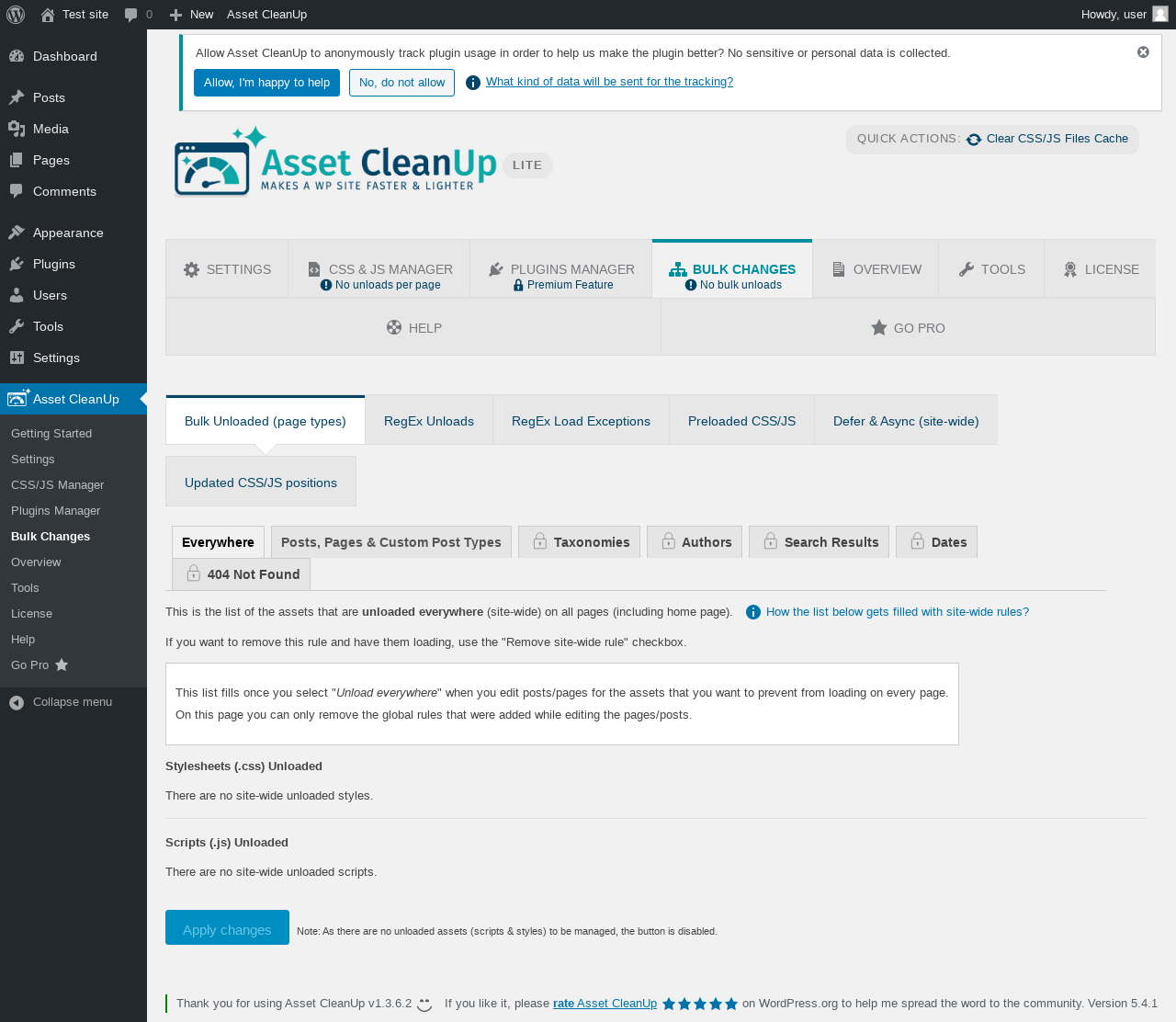This screenshot has width=1176, height=1022.
Task: Switch to Defer & Async (site-wide) subtab
Action: pos(906,421)
